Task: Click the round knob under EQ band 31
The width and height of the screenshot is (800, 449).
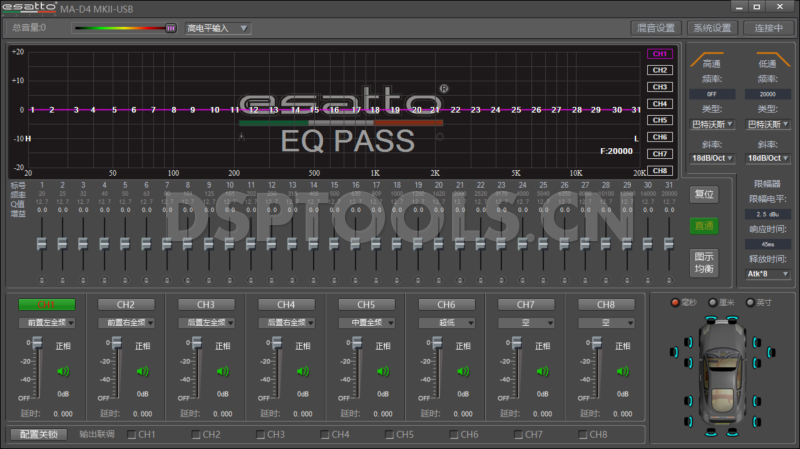Action: pyautogui.click(x=669, y=280)
